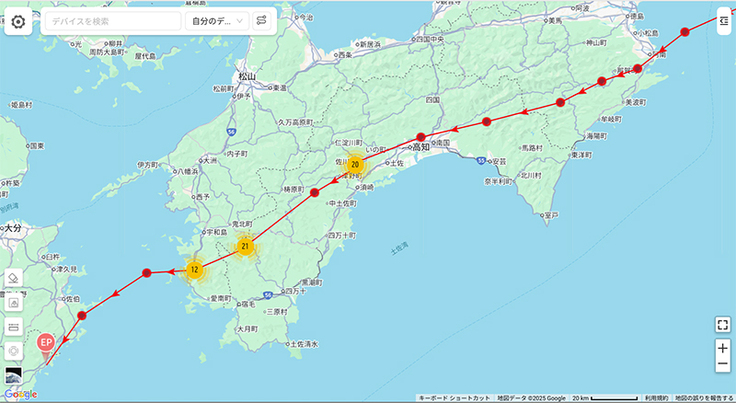This screenshot has height=403, width=736.
Task: Toggle the side panel list icon at top right
Action: click(723, 19)
